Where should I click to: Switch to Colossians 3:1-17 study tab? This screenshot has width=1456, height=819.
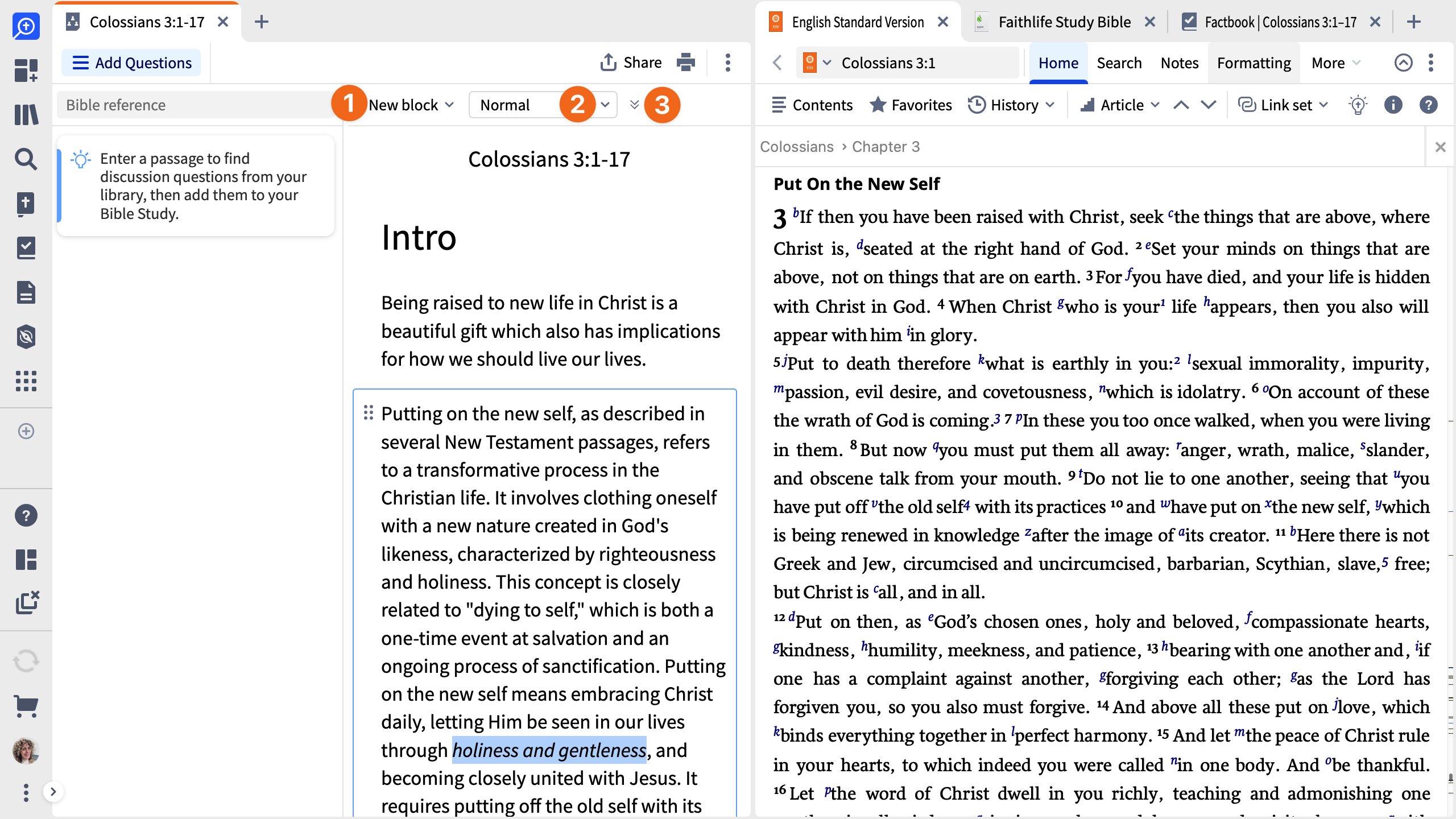(x=147, y=22)
